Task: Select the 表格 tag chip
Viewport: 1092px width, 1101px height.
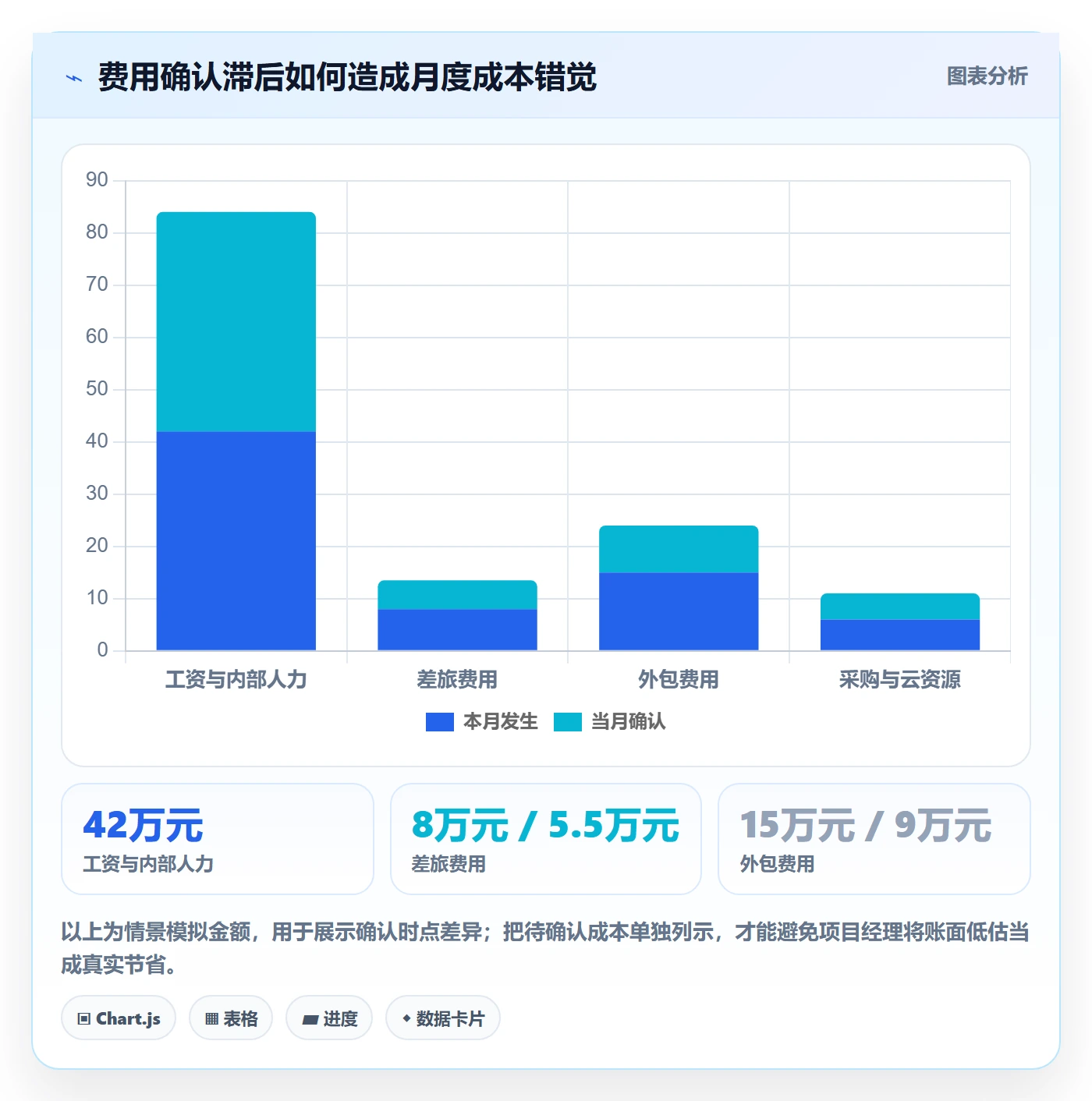Action: 231,1018
